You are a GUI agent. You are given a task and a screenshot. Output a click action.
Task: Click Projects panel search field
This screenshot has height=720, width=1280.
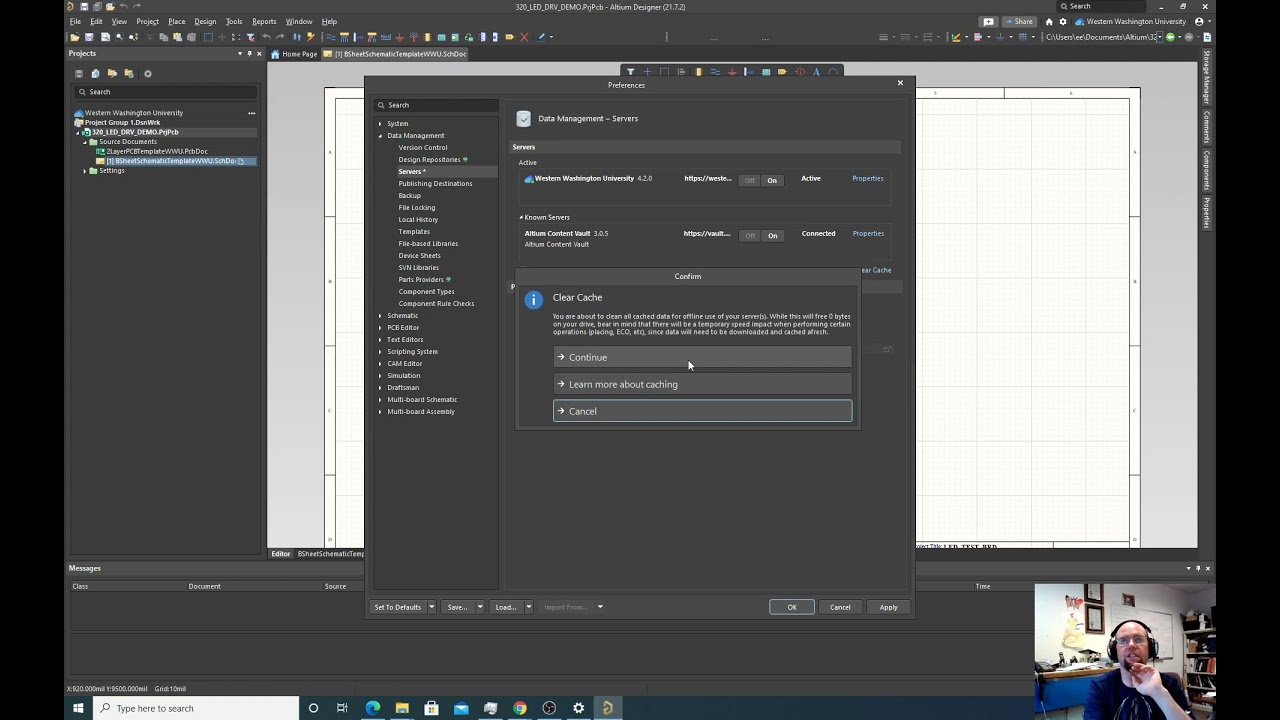point(165,92)
